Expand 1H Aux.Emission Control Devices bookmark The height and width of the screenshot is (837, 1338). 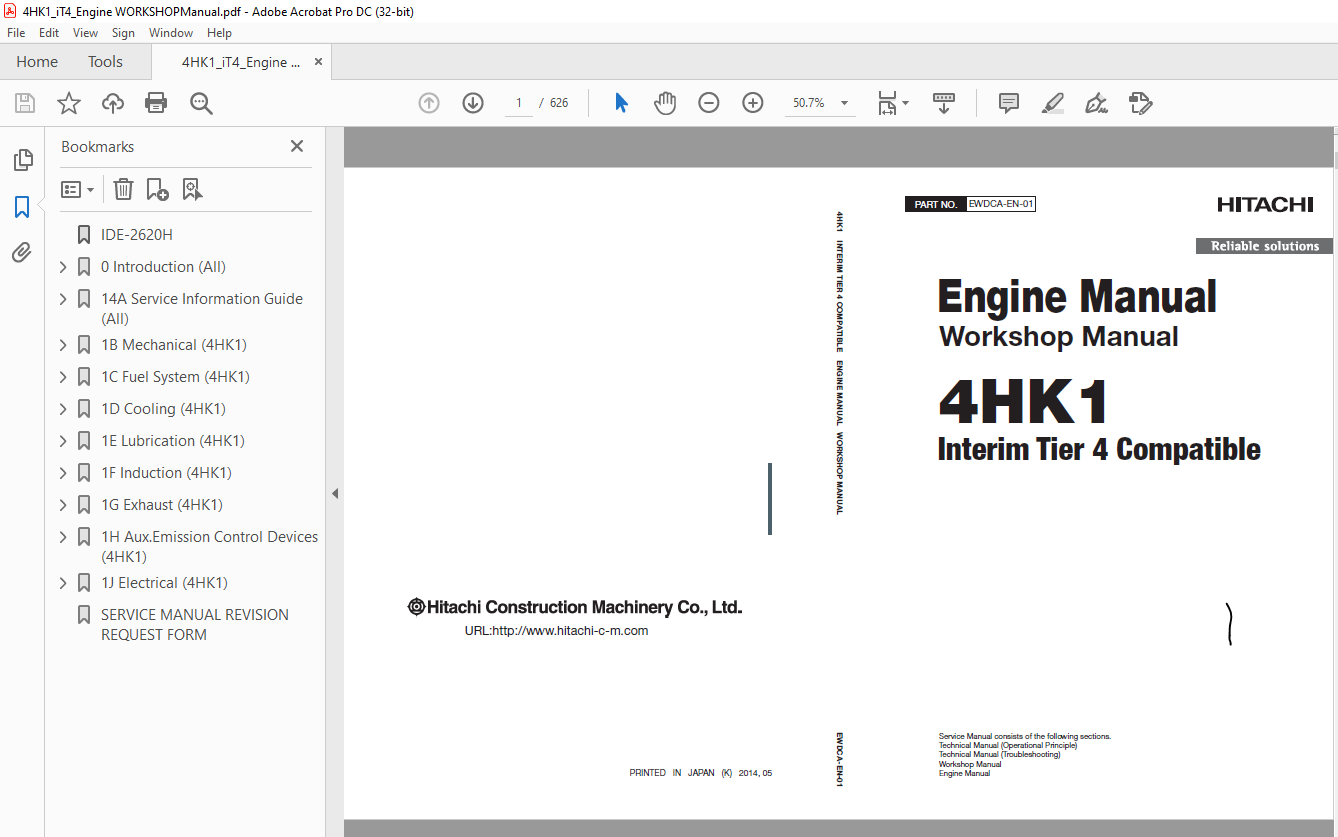(x=63, y=537)
